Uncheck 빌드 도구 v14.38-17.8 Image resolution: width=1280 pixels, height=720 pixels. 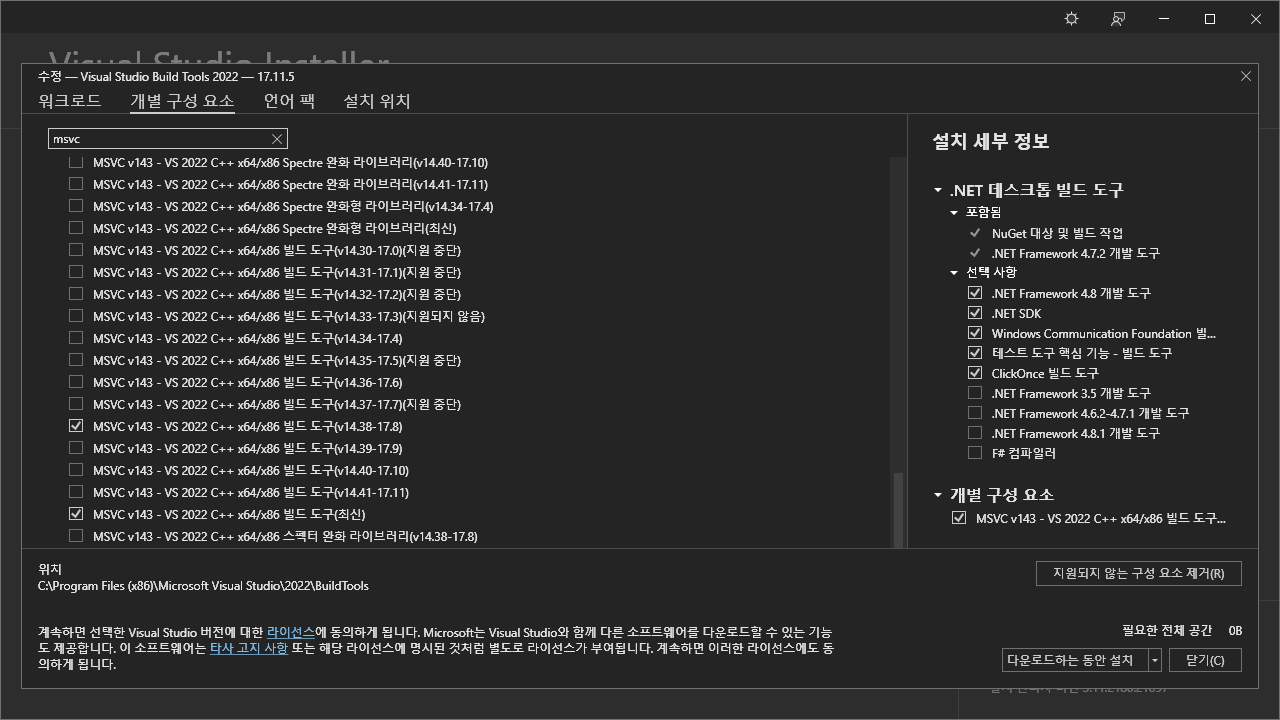click(76, 426)
